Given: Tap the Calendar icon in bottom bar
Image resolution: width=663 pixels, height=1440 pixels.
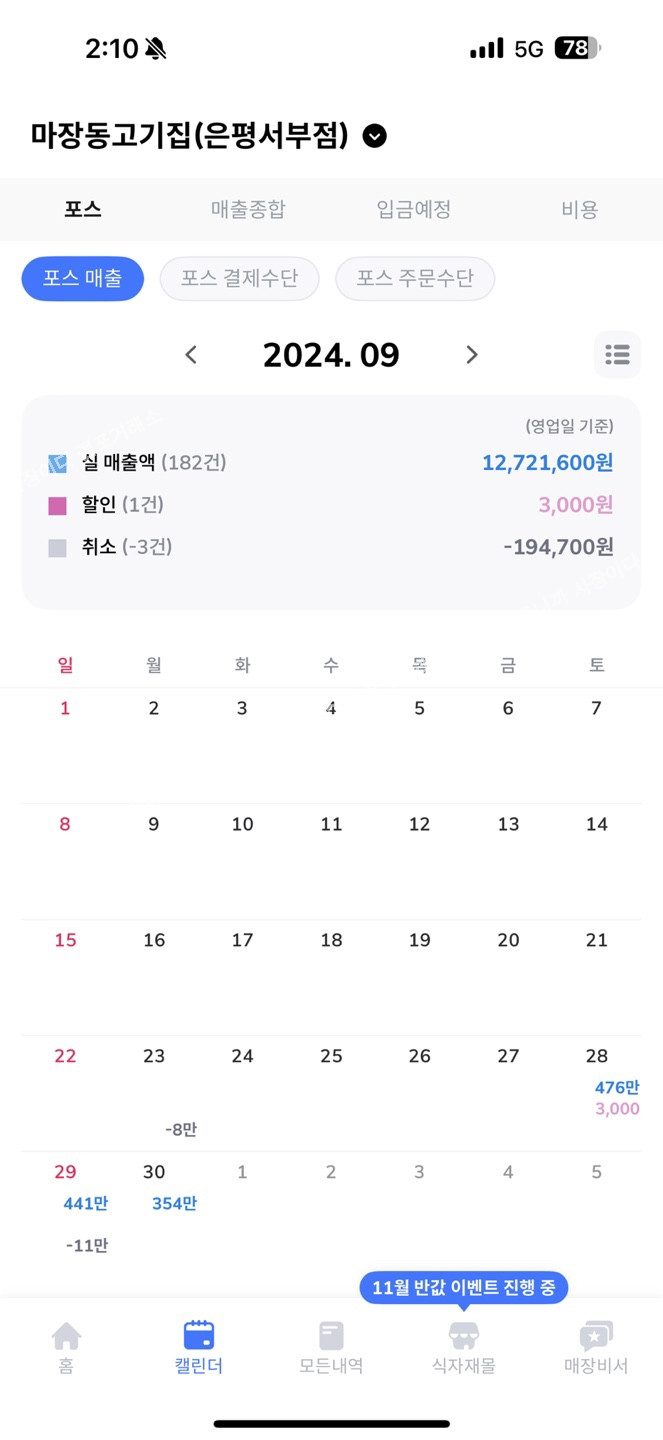Looking at the screenshot, I should [198, 1336].
